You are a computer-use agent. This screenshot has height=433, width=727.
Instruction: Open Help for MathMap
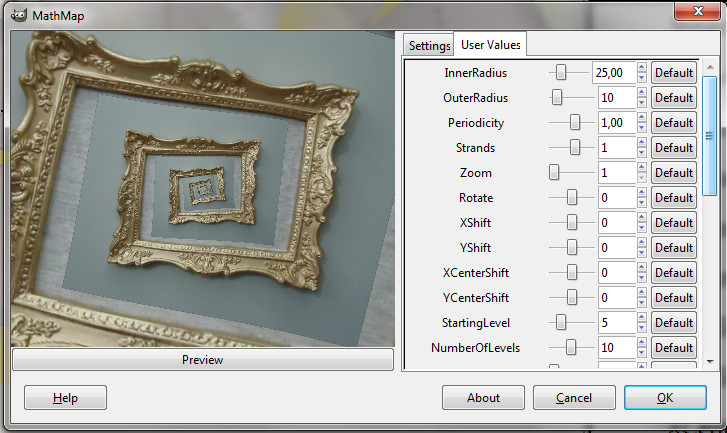click(65, 397)
